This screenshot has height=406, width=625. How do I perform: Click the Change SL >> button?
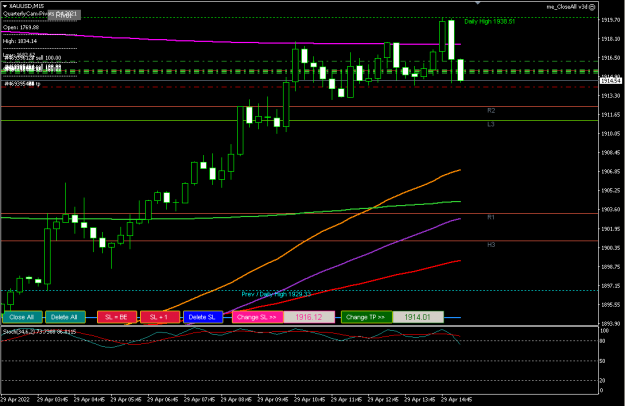[257, 317]
